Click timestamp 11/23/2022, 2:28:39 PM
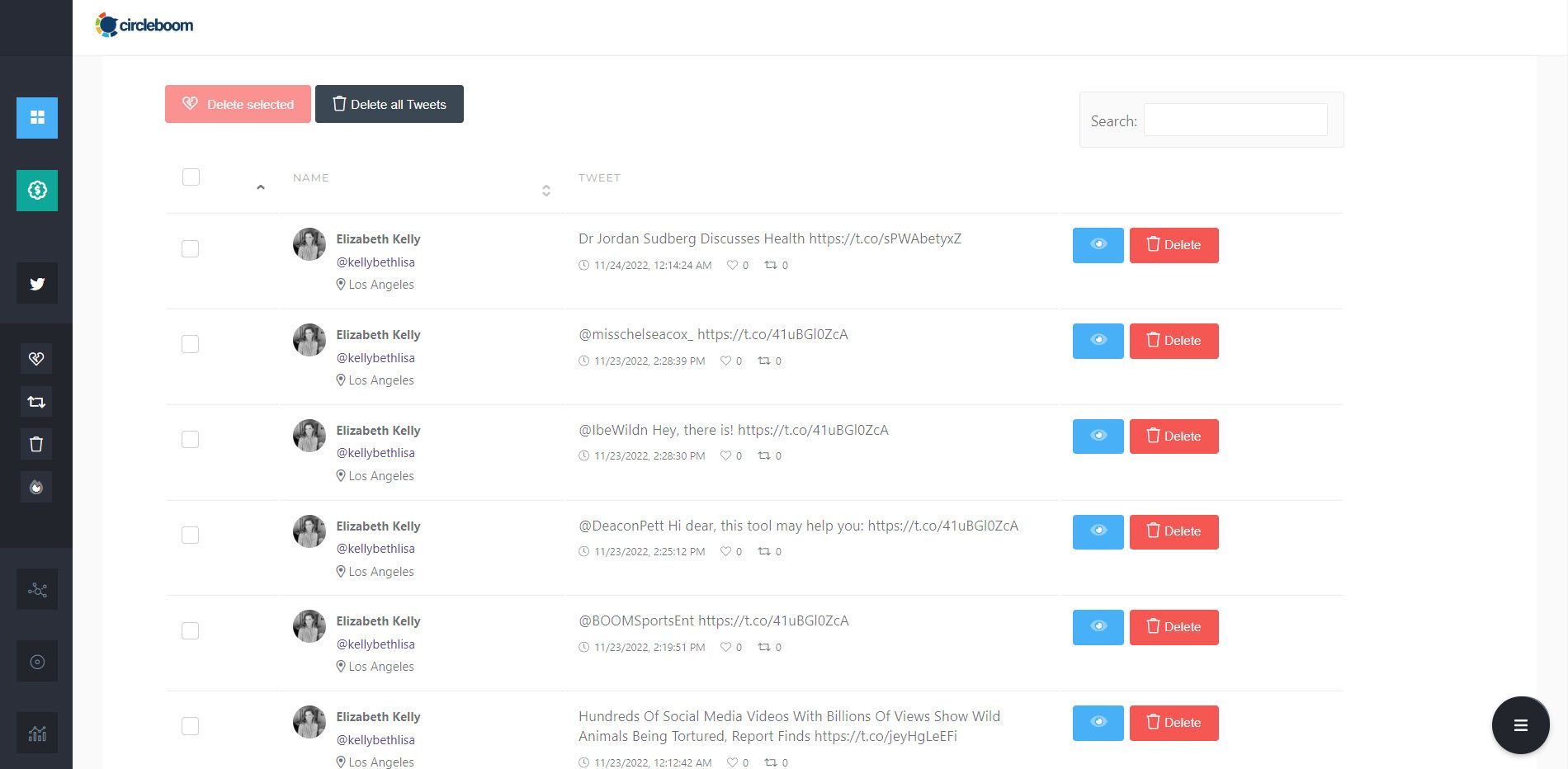Screen dimensions: 1568x769 pos(649,361)
